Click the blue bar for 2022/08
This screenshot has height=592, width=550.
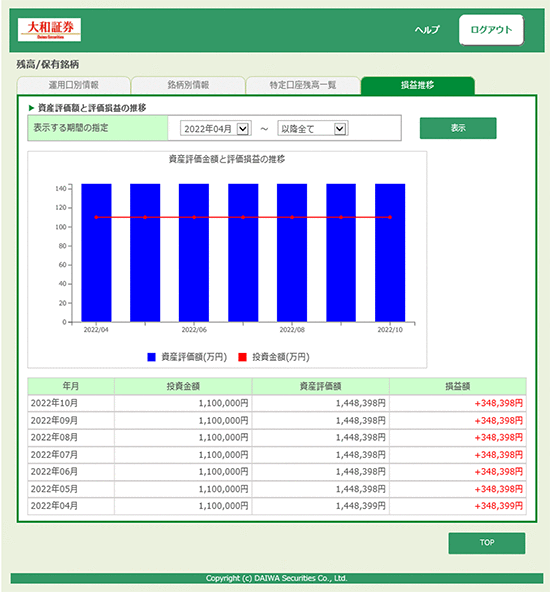click(x=292, y=253)
